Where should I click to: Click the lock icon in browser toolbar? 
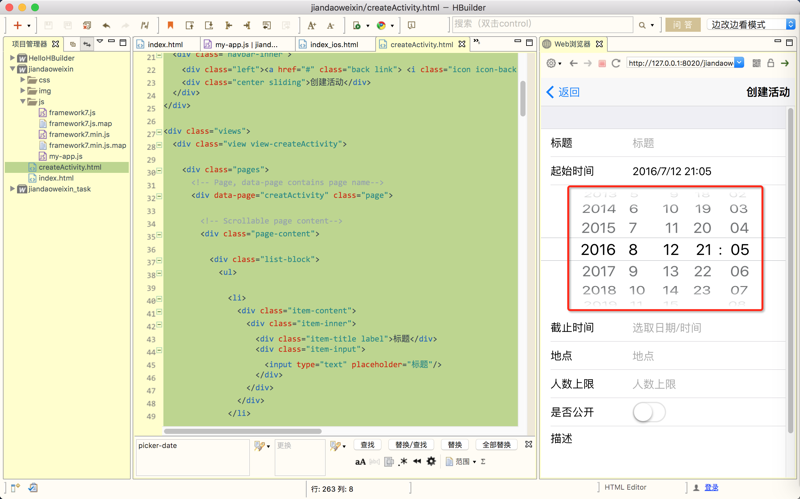coord(771,63)
